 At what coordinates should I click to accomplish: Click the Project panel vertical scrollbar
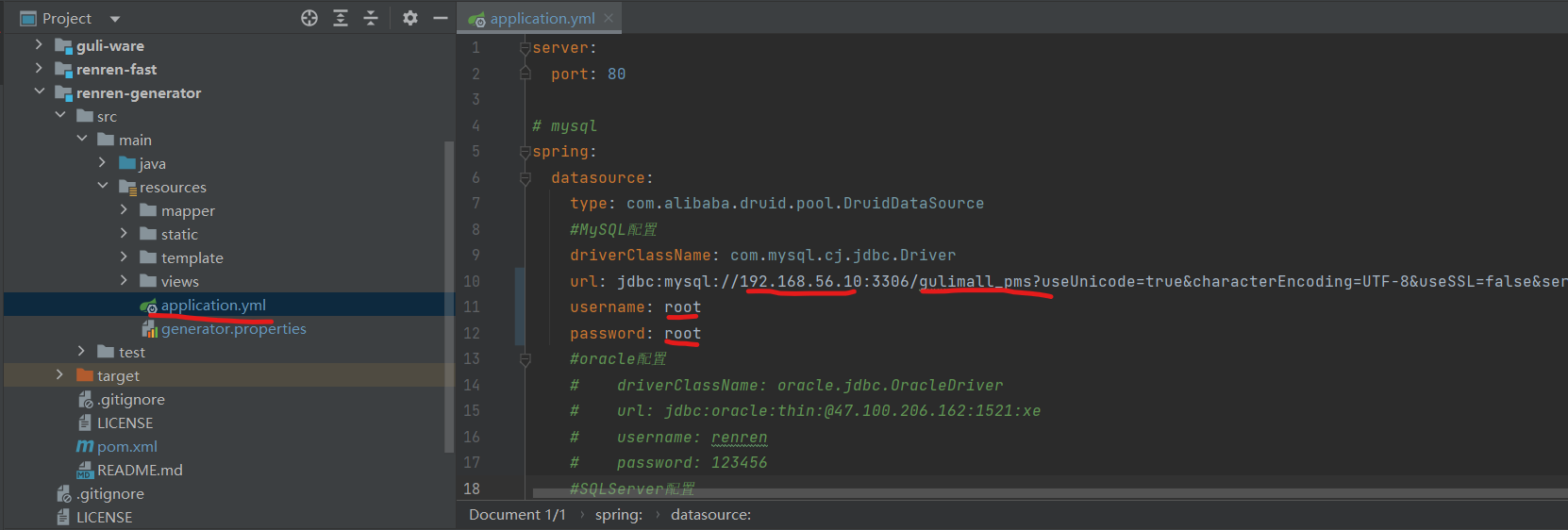(x=449, y=297)
